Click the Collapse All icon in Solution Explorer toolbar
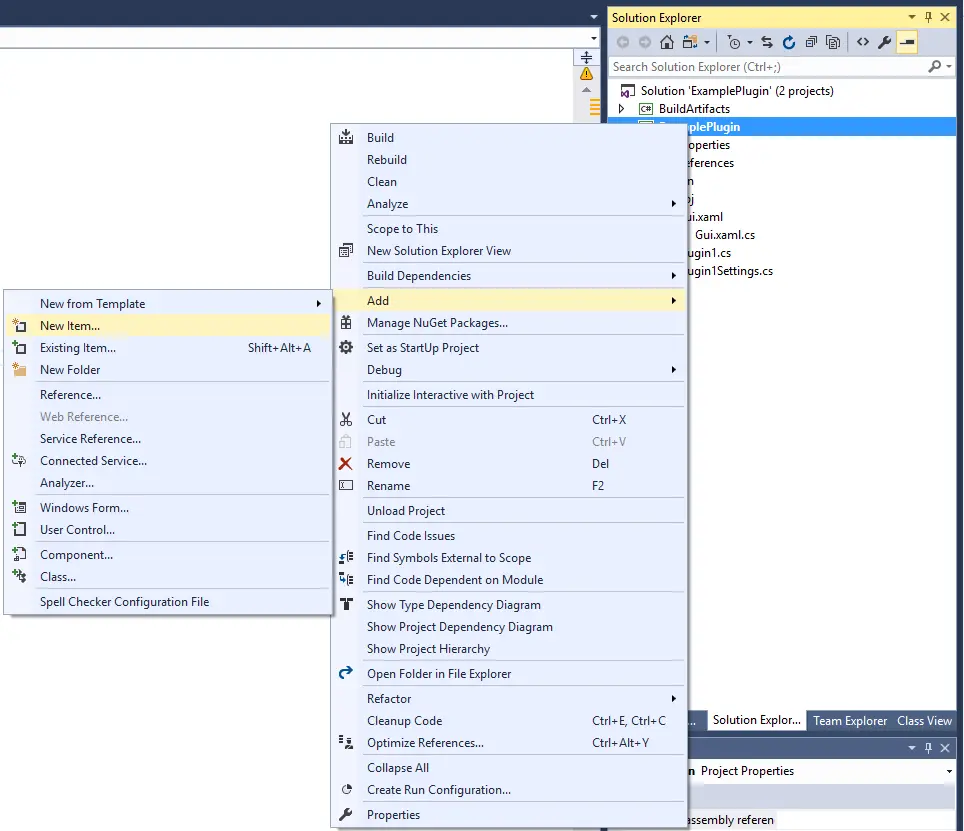Image resolution: width=964 pixels, height=831 pixels. [811, 42]
